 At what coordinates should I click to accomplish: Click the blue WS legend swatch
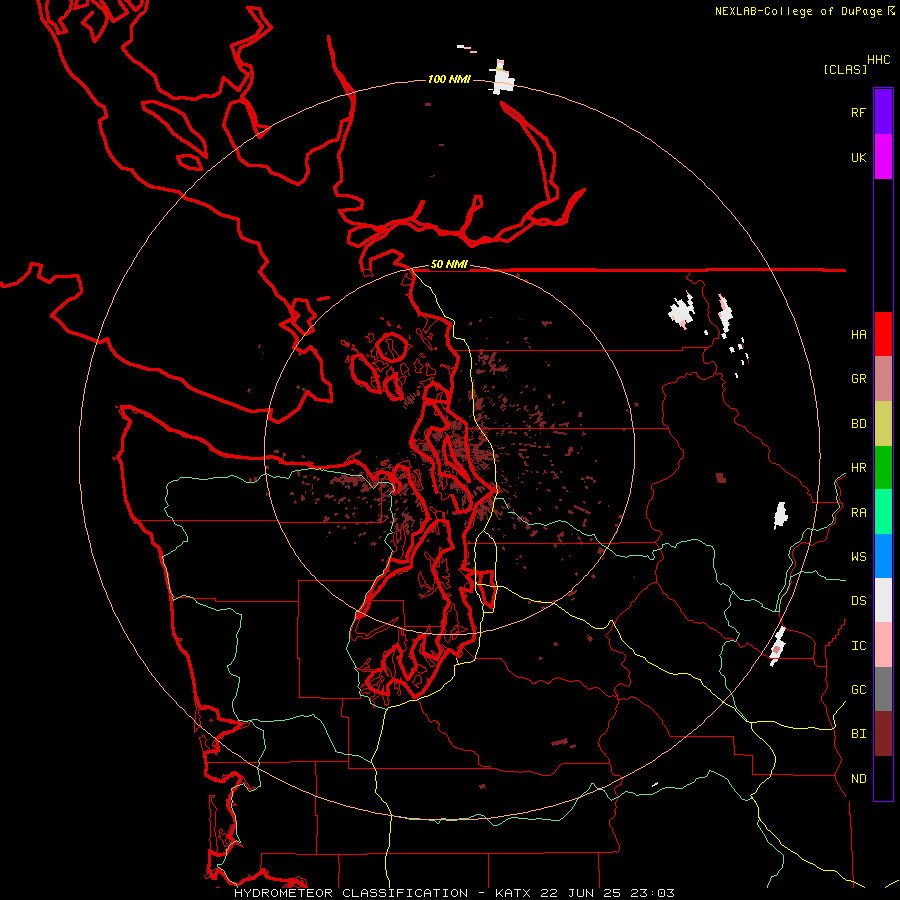pos(883,556)
